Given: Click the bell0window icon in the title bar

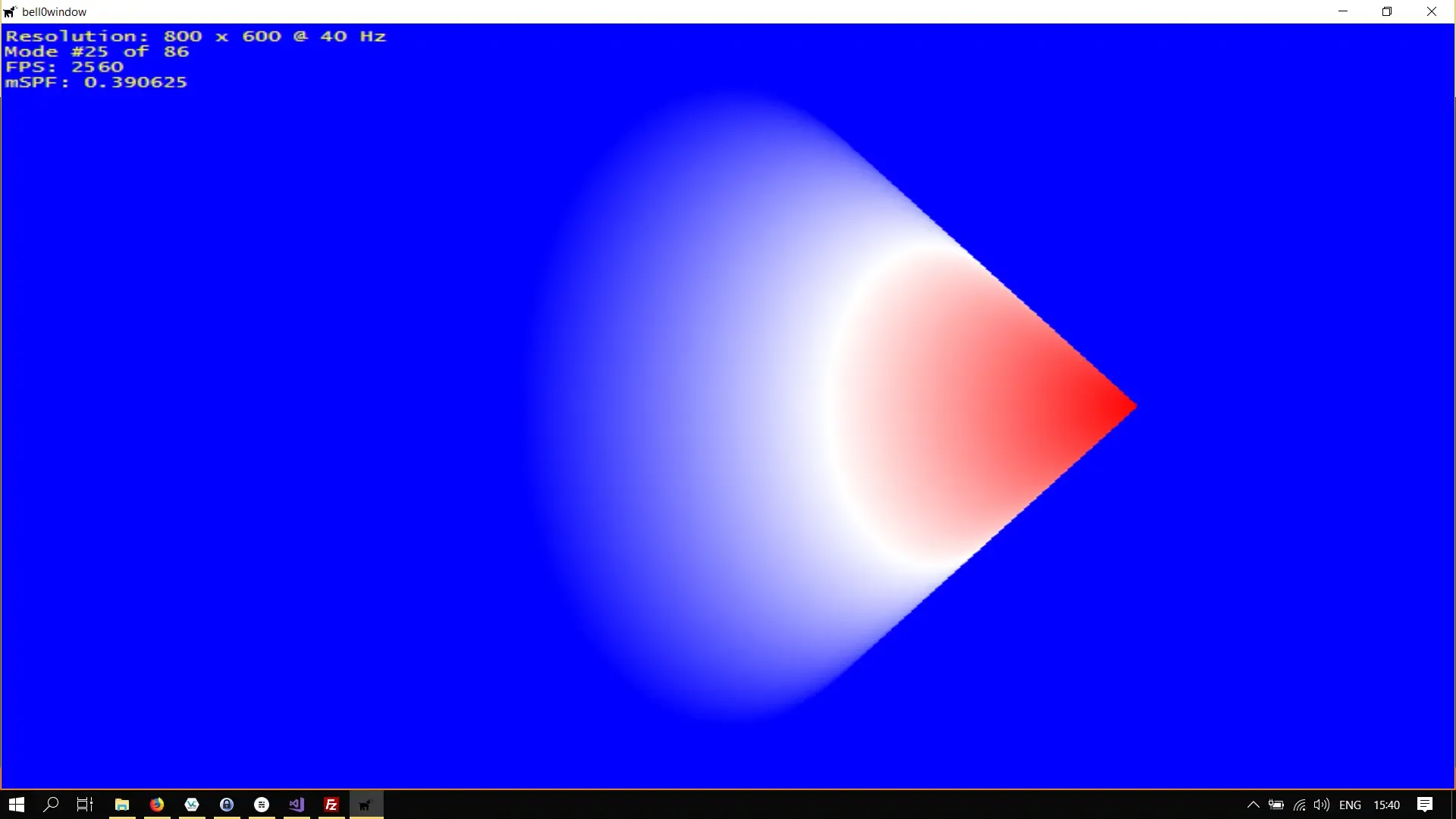Looking at the screenshot, I should click(10, 11).
